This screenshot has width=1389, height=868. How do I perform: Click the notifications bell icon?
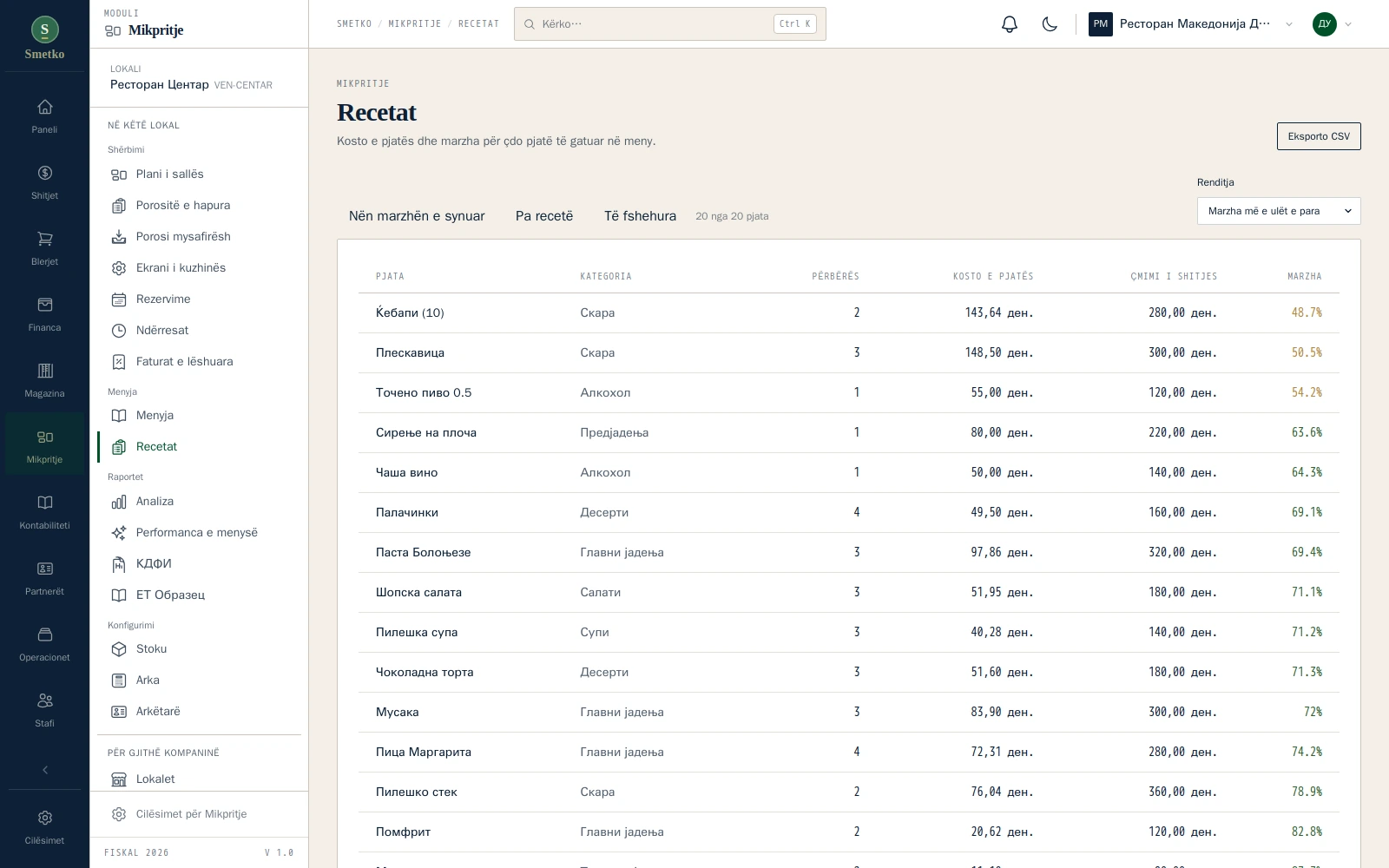tap(1009, 24)
